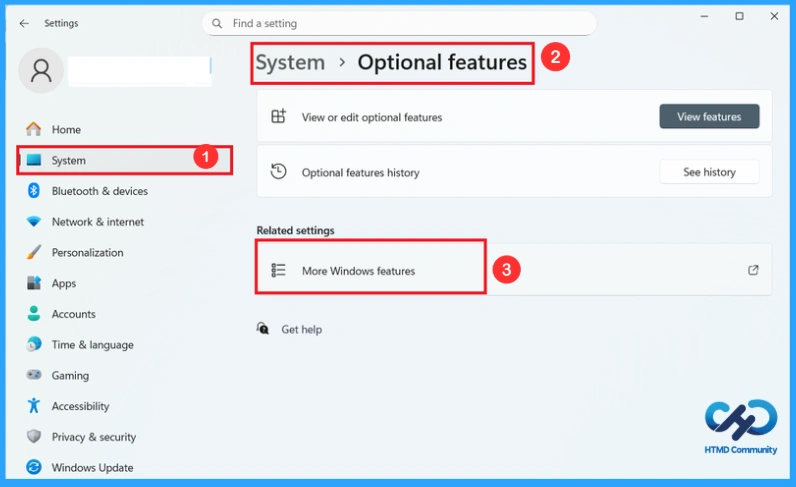The width and height of the screenshot is (796, 487).
Task: Click the external link open icon
Action: tap(753, 270)
